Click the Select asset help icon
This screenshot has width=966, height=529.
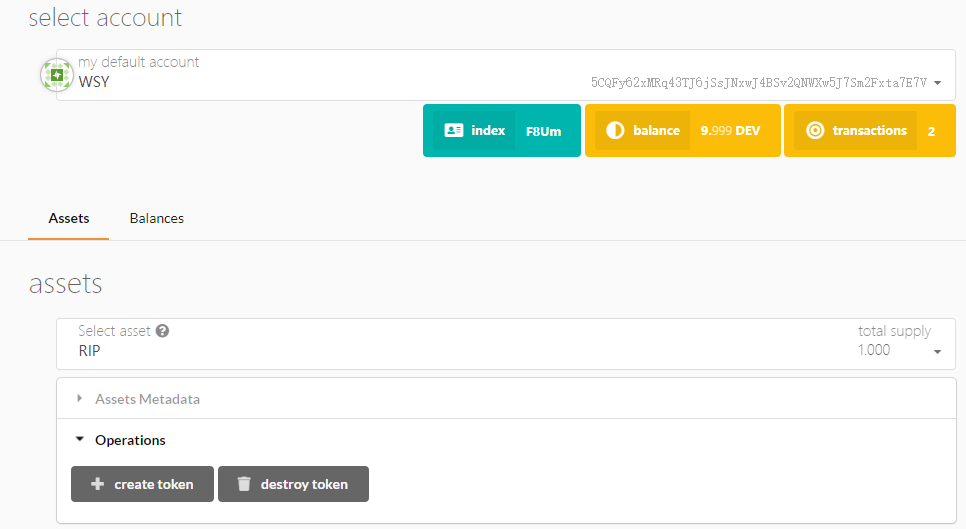pyautogui.click(x=162, y=331)
